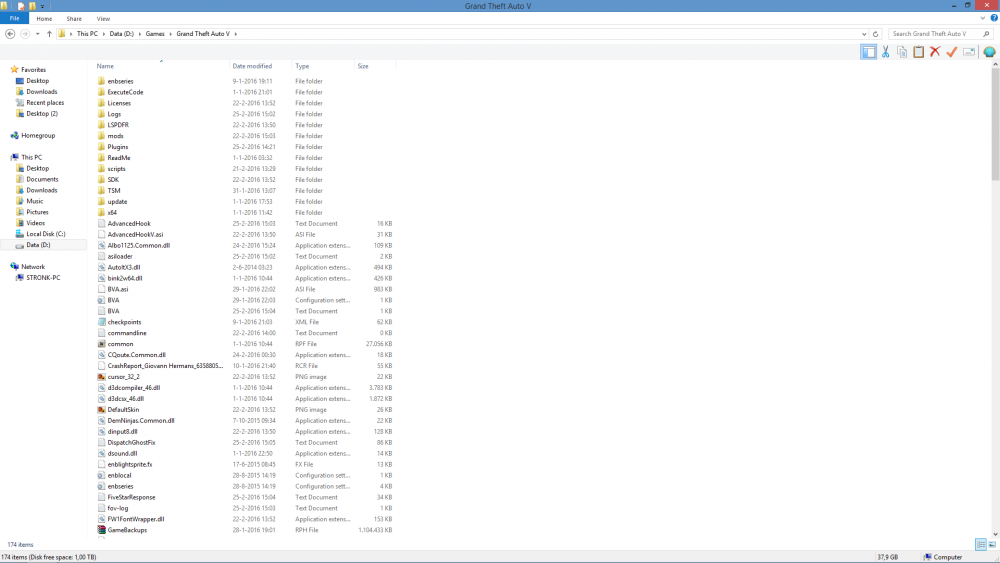The image size is (1000, 563).
Task: Click the search magnifier icon
Action: [x=986, y=34]
